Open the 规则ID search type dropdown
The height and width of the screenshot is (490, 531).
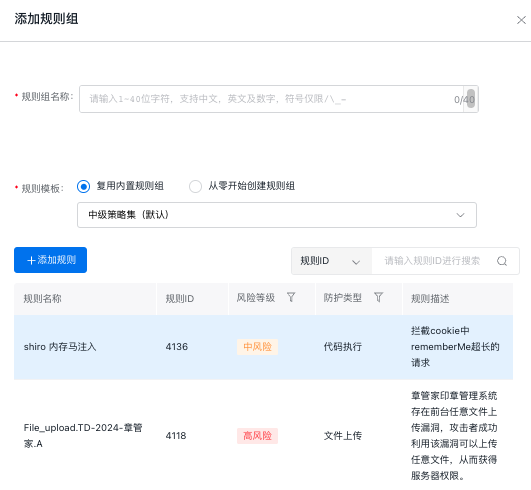coord(331,261)
